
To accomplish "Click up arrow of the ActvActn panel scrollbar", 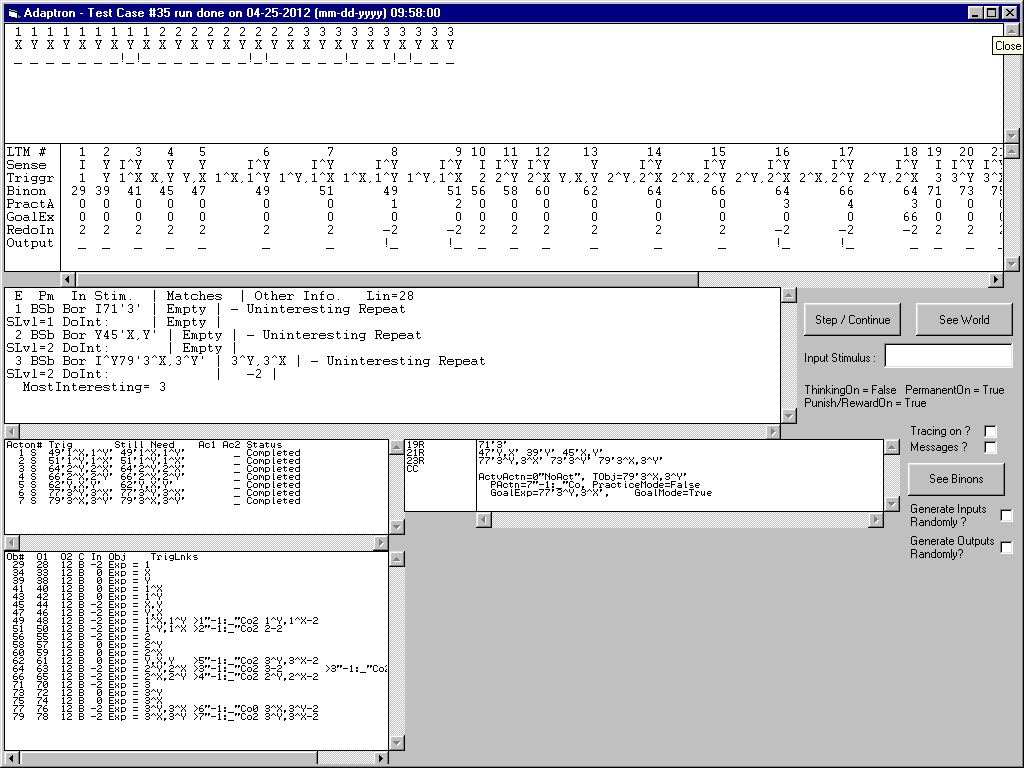I will pos(892,447).
